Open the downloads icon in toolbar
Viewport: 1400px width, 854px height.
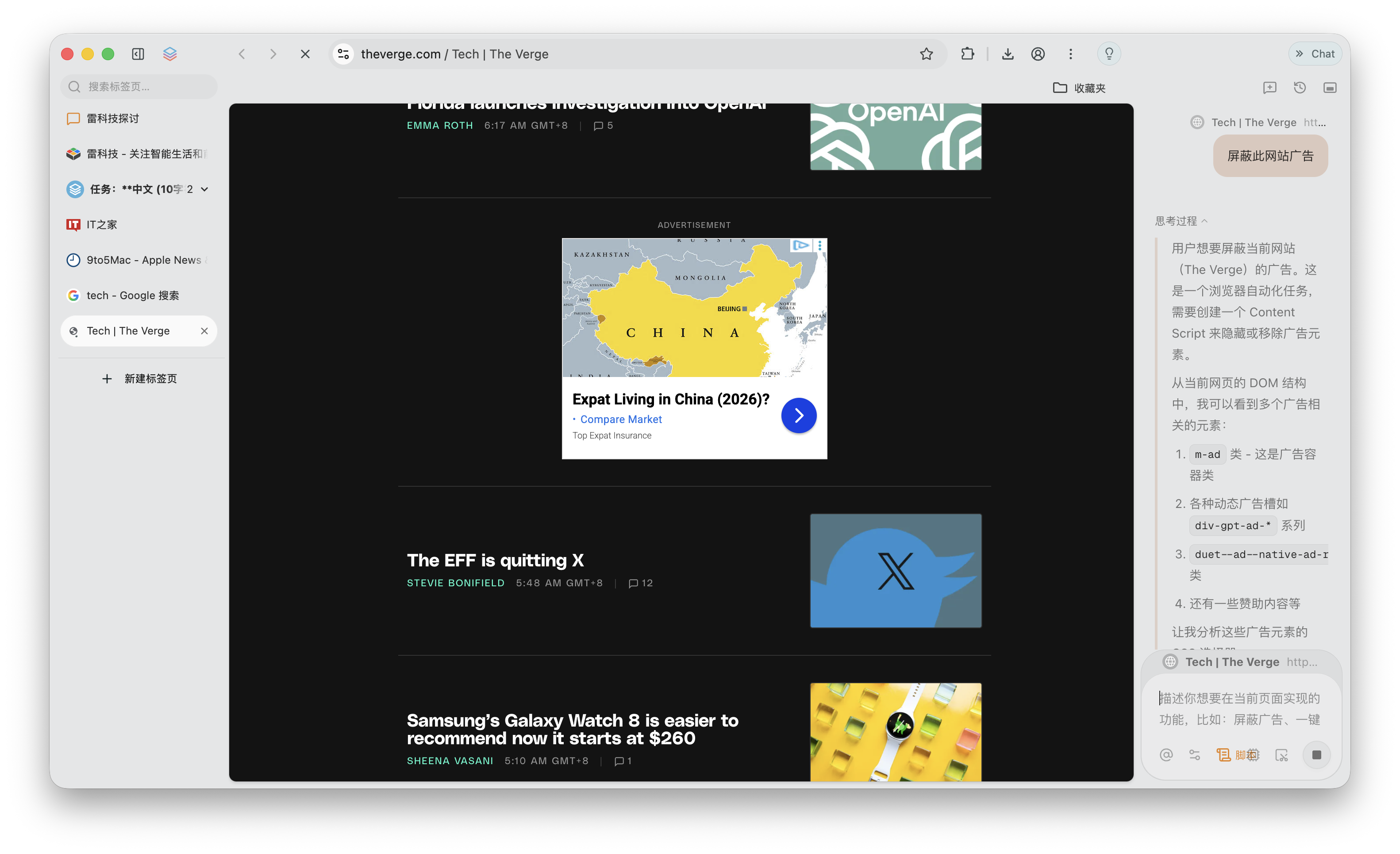pos(1008,54)
